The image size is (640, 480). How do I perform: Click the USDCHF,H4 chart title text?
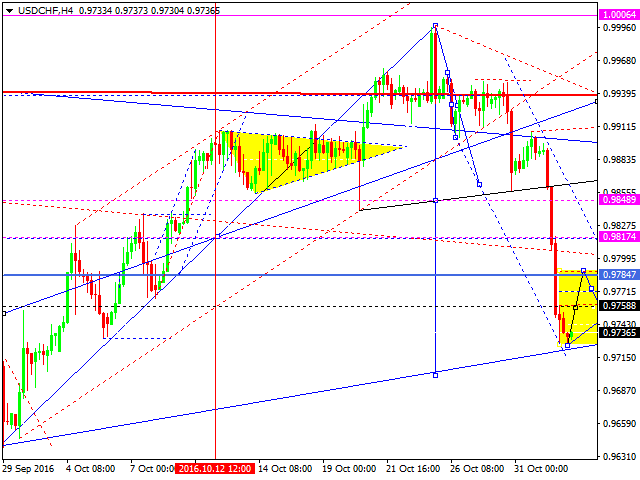(x=45, y=11)
